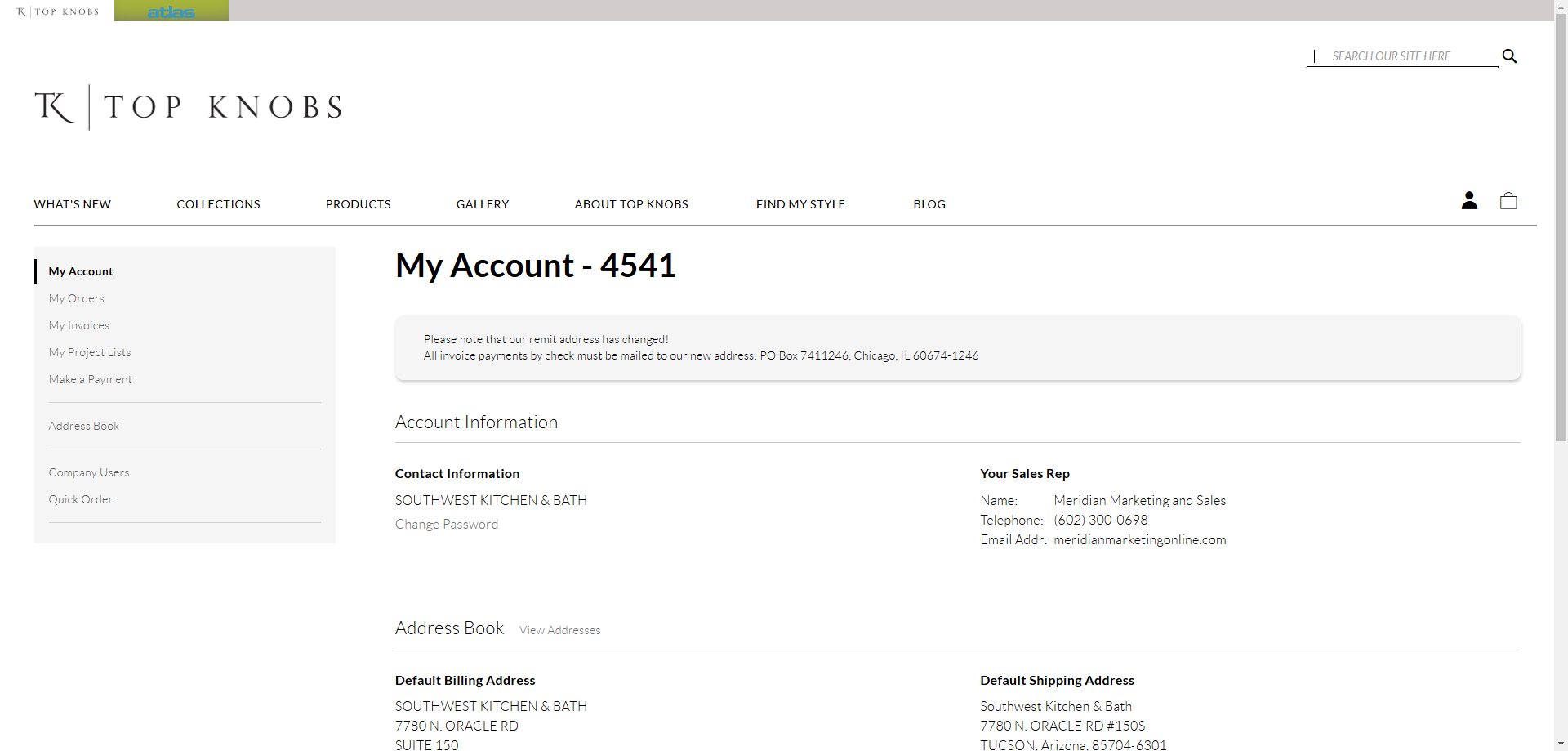Click the large Top Knobs logo
The image size is (1568, 751).
click(x=189, y=107)
